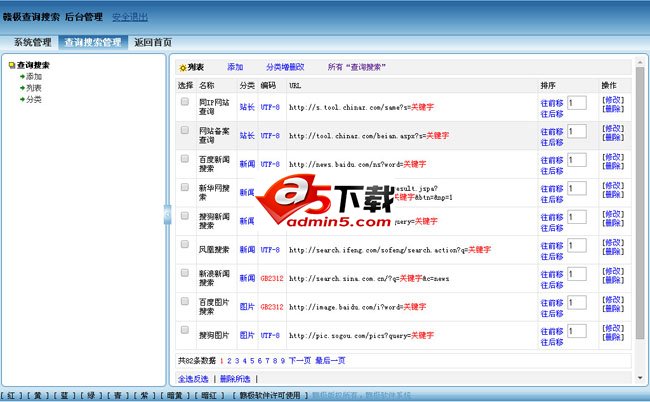Go to page 5 in pagination
The height and width of the screenshot is (402, 650).
tap(252, 361)
